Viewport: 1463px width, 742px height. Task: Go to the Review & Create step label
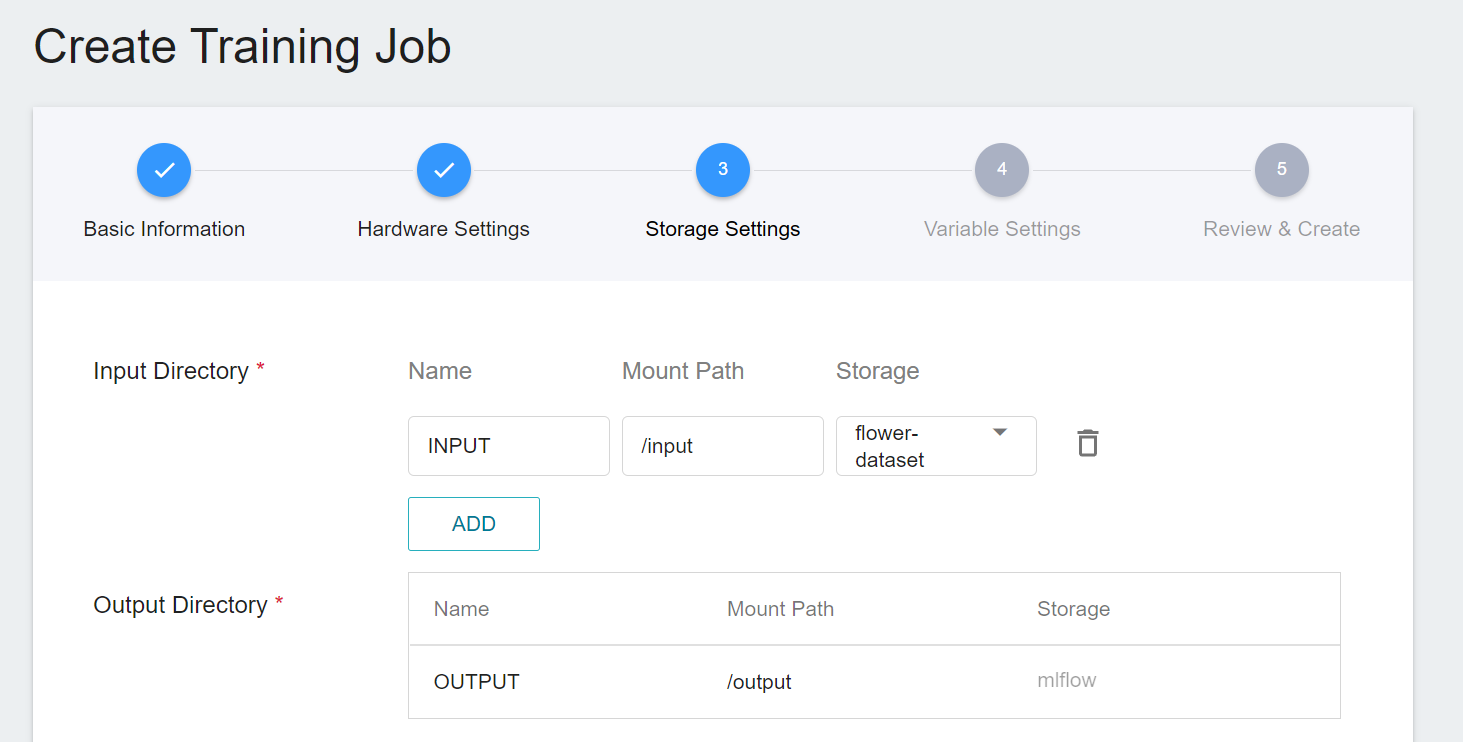coord(1282,229)
